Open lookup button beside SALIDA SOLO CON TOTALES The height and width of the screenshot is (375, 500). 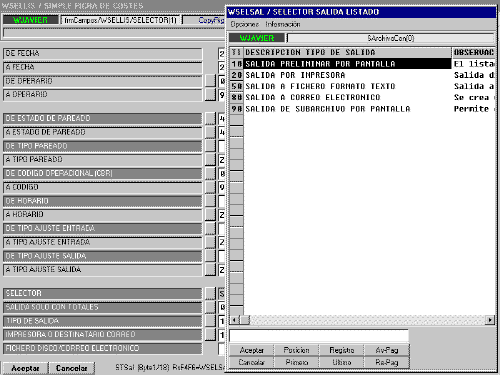(210, 307)
